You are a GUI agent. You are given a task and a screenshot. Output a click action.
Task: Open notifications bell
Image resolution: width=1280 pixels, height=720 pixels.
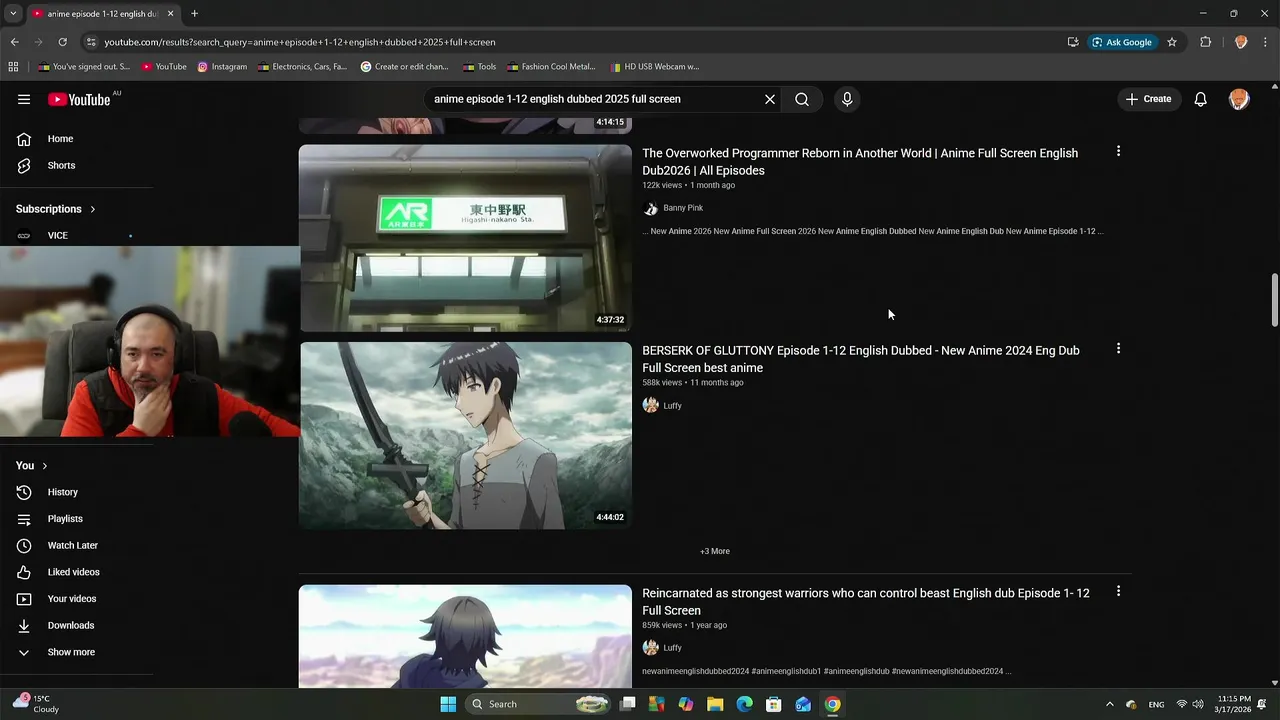[x=1201, y=99]
